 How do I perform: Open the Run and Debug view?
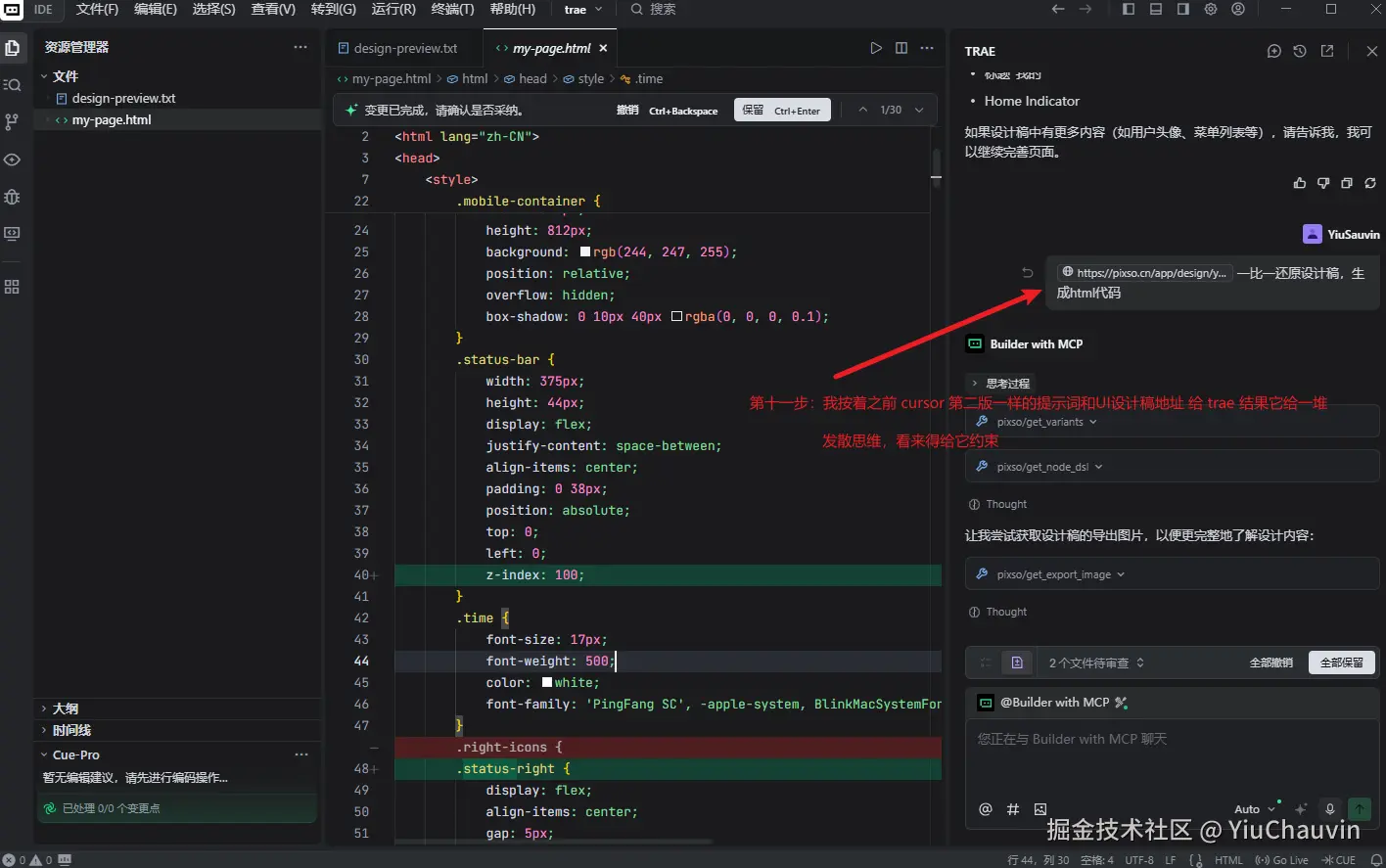(x=13, y=197)
